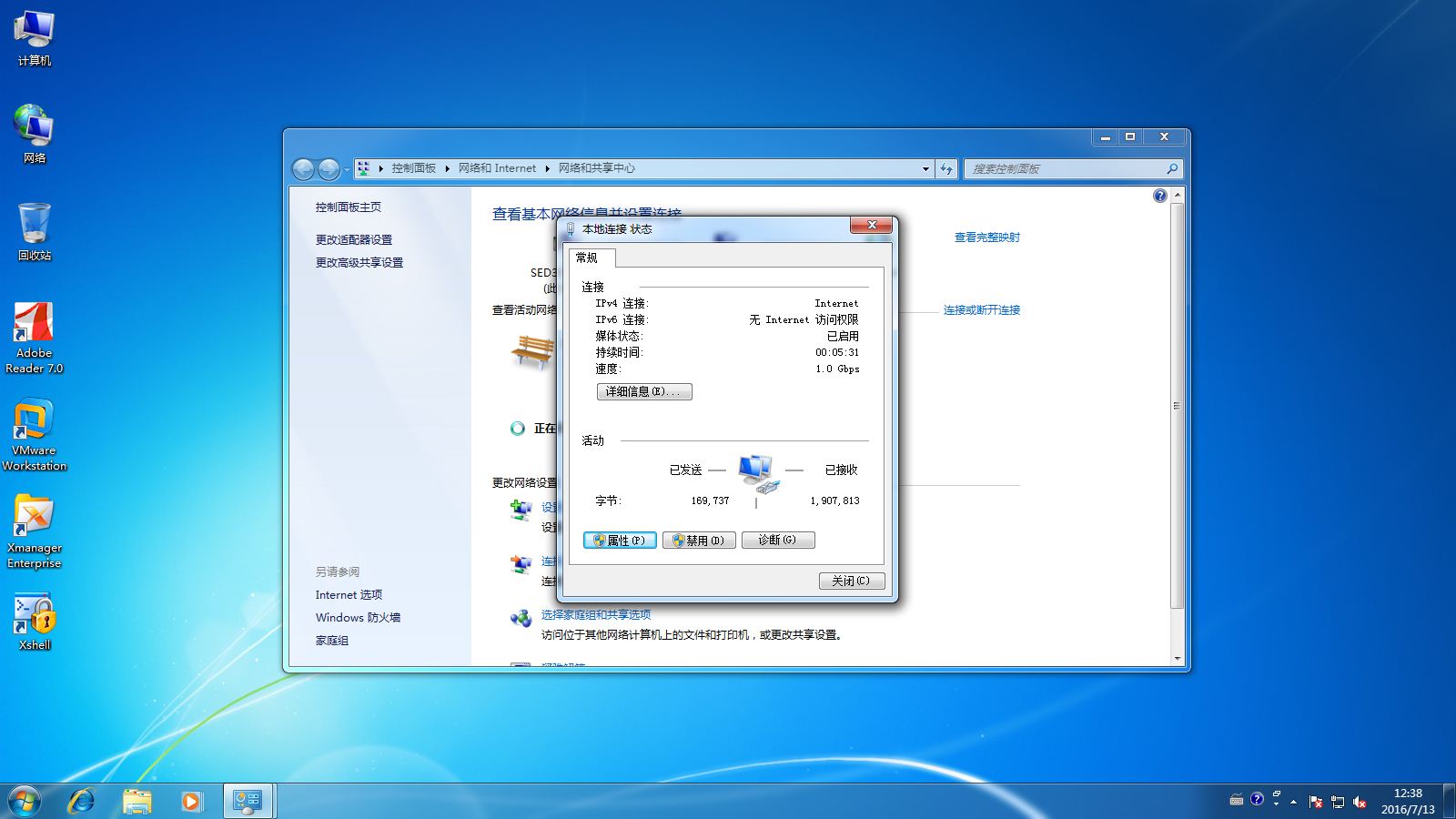Click the 诊断(G) button
The width and height of the screenshot is (1456, 819).
(778, 540)
